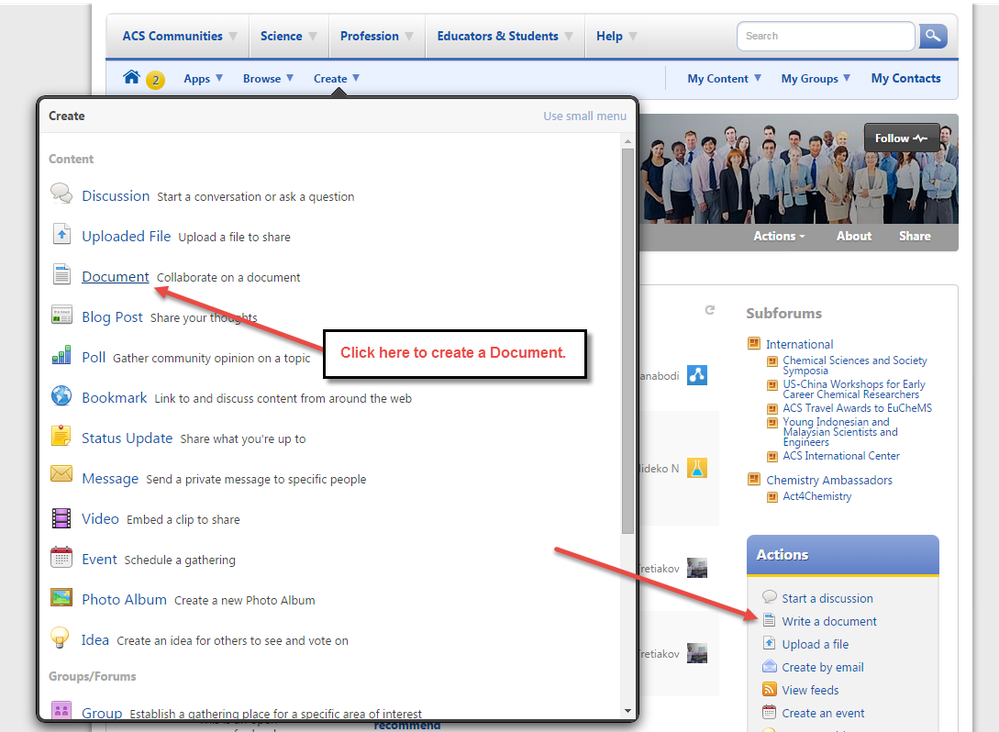Click the Create menu scrollbar thumb

pyautogui.click(x=627, y=340)
